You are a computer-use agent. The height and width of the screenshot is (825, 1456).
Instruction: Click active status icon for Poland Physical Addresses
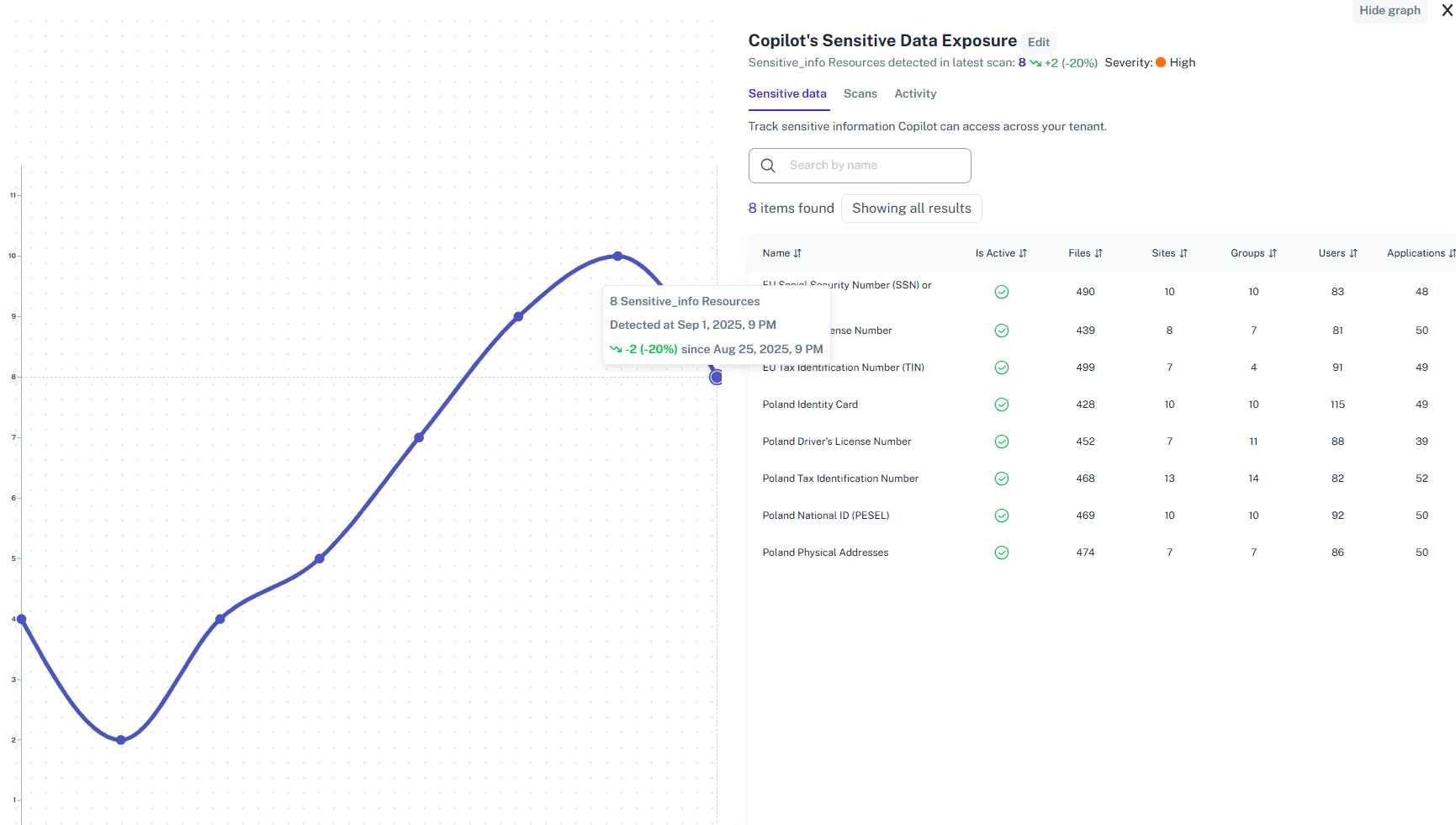[x=1001, y=553]
